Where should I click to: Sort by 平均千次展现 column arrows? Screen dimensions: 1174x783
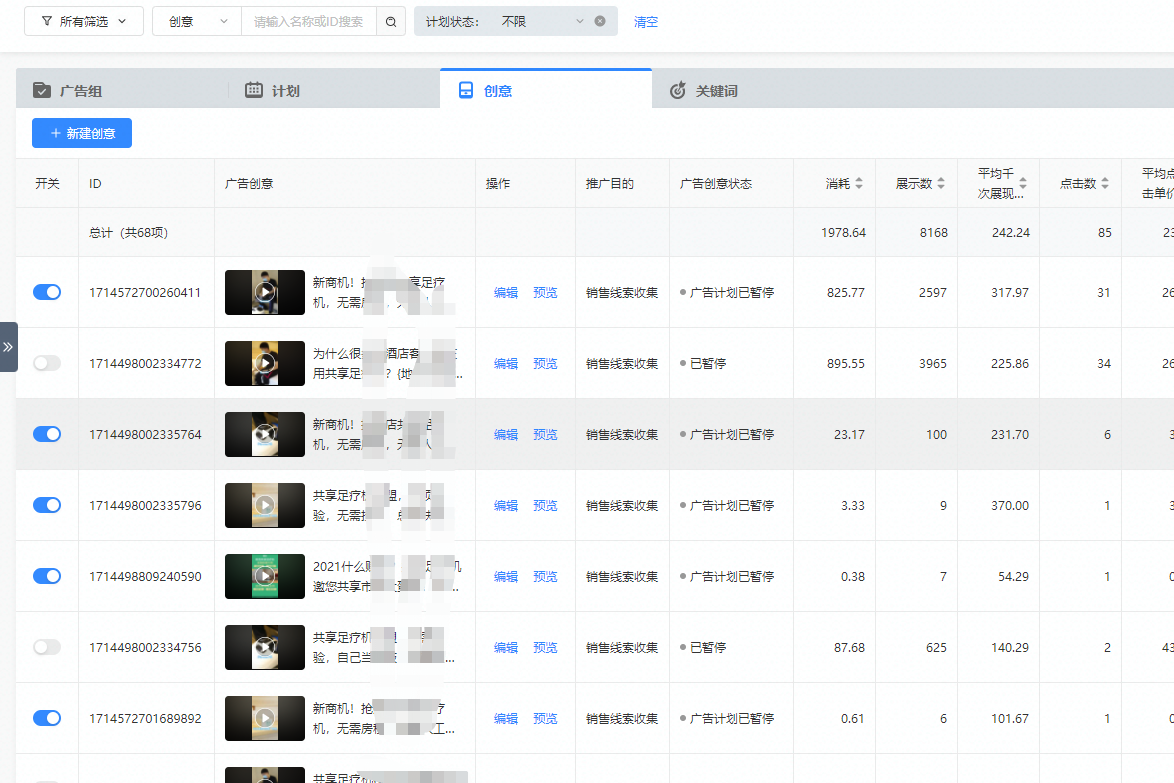[1023, 183]
